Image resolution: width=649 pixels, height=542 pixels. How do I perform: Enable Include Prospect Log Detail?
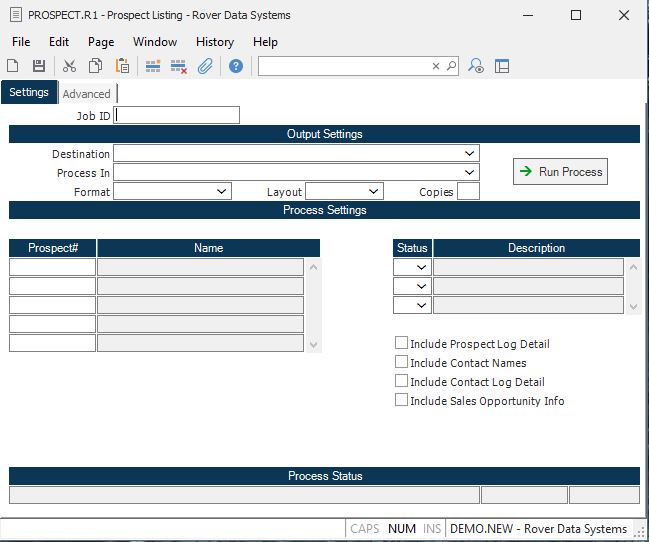coord(401,343)
